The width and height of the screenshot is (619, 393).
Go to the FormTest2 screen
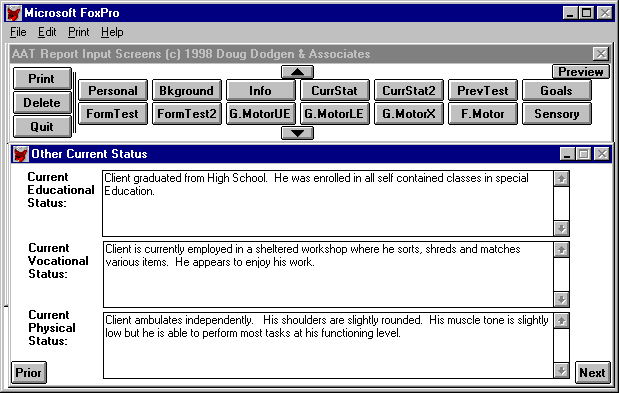point(187,114)
